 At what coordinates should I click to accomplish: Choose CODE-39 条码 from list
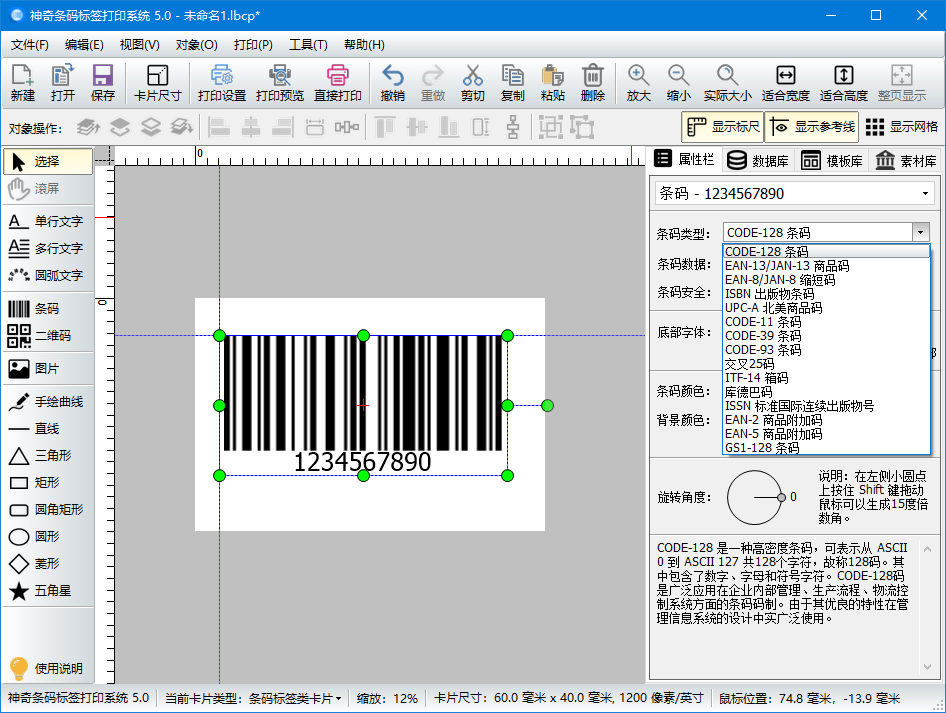click(827, 336)
